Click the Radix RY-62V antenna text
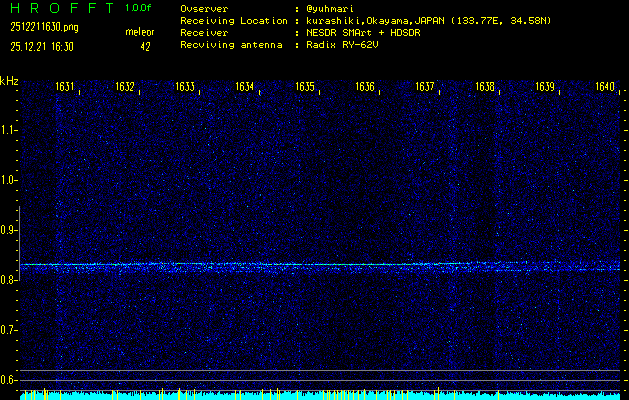Image resolution: width=629 pixels, height=400 pixels. pos(346,46)
